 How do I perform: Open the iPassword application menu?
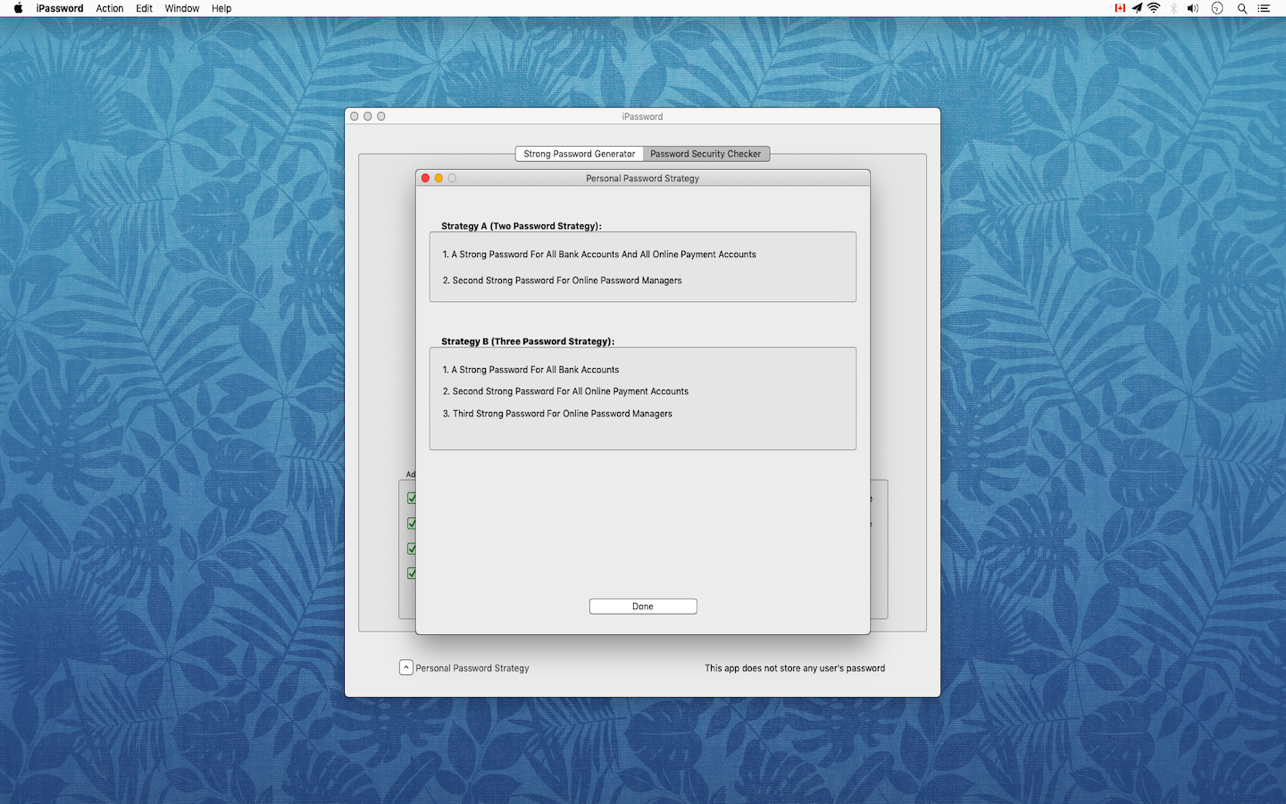(60, 8)
